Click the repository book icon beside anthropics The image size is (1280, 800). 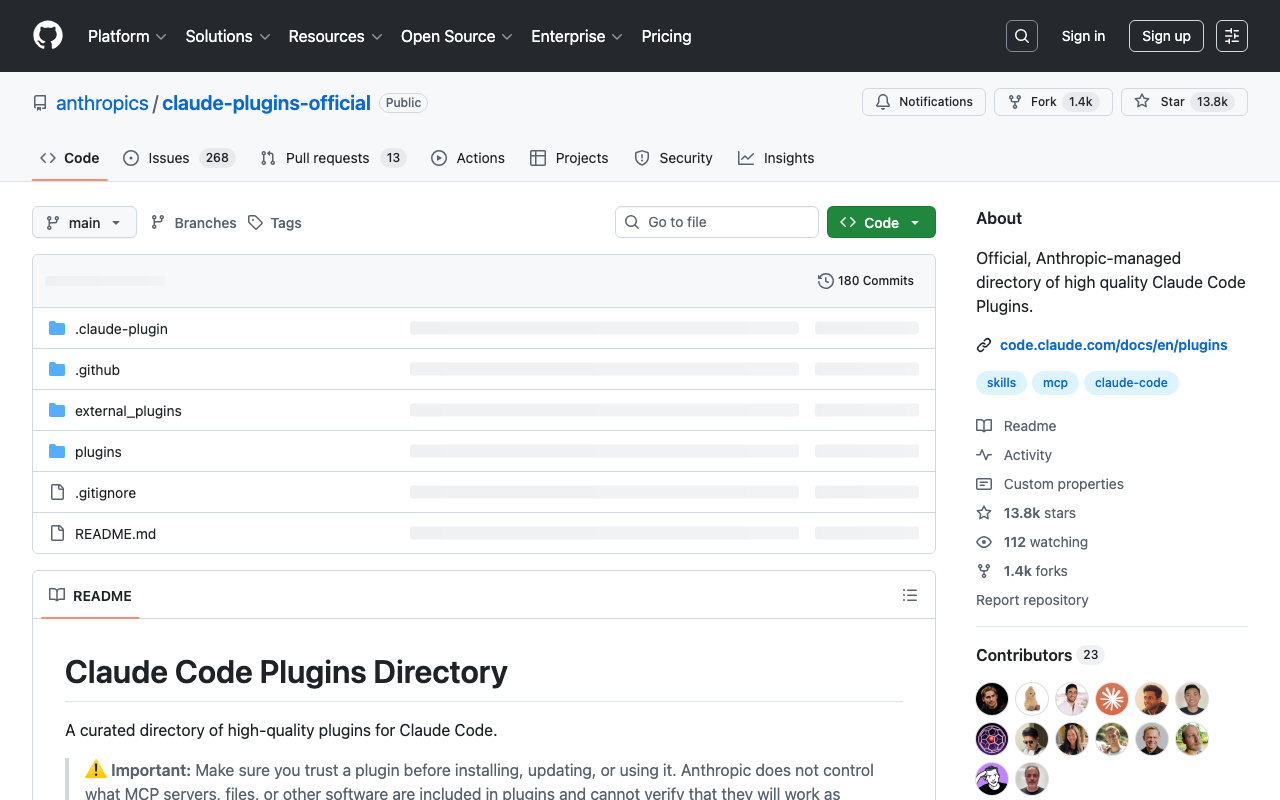coord(39,102)
